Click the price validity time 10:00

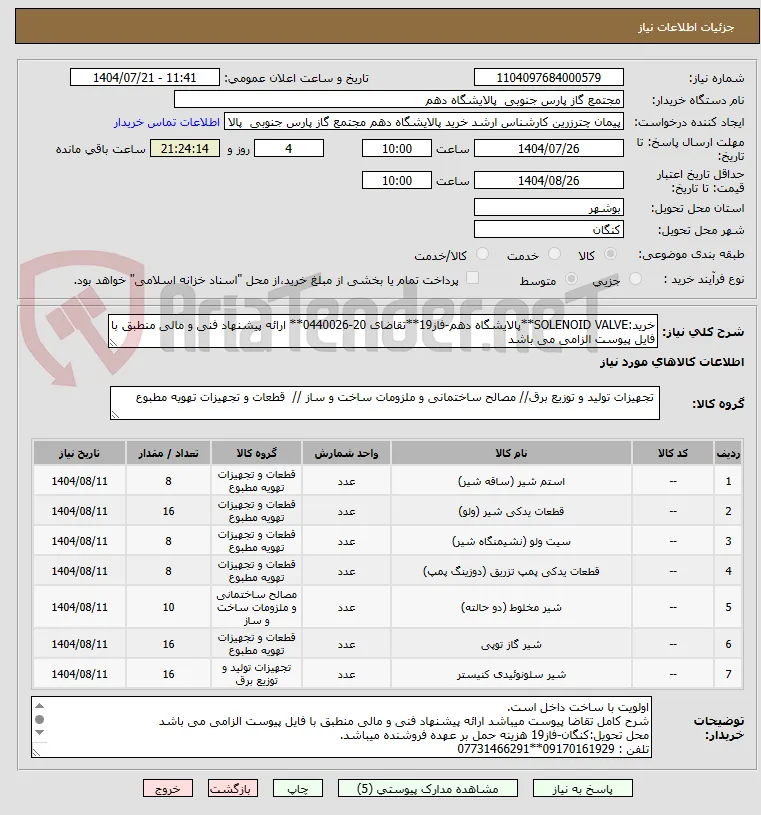397,180
